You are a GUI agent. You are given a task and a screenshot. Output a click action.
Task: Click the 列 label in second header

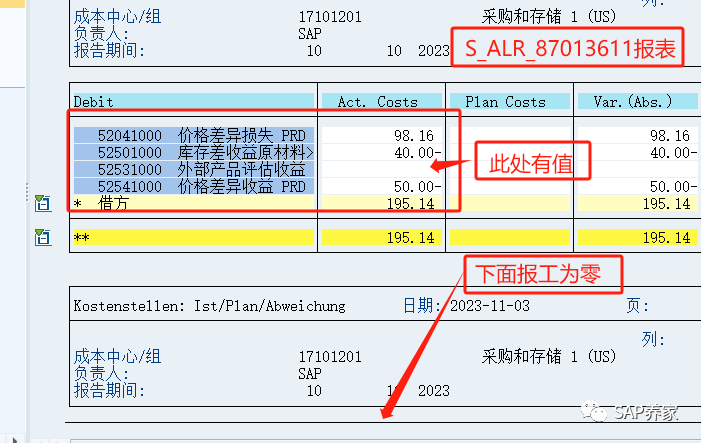point(653,339)
